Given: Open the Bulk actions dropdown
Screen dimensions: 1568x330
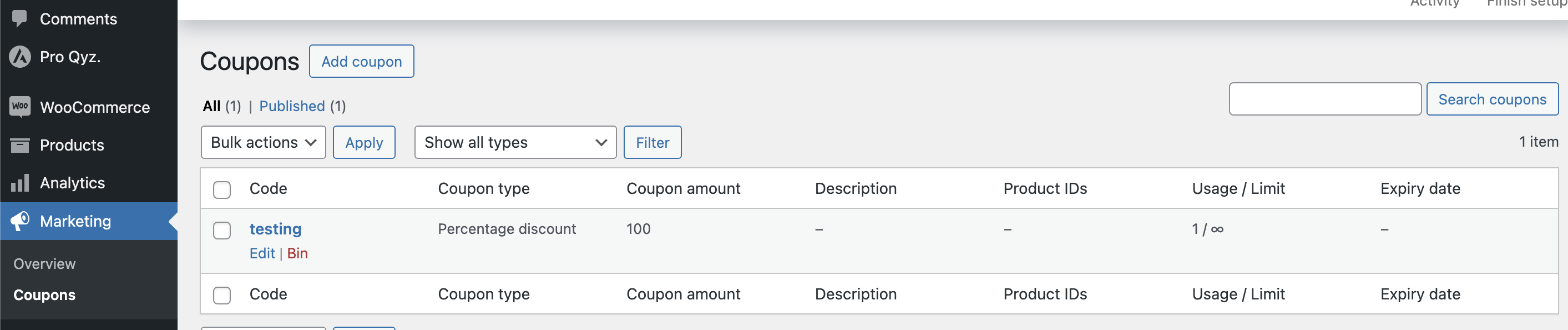Looking at the screenshot, I should 263,142.
